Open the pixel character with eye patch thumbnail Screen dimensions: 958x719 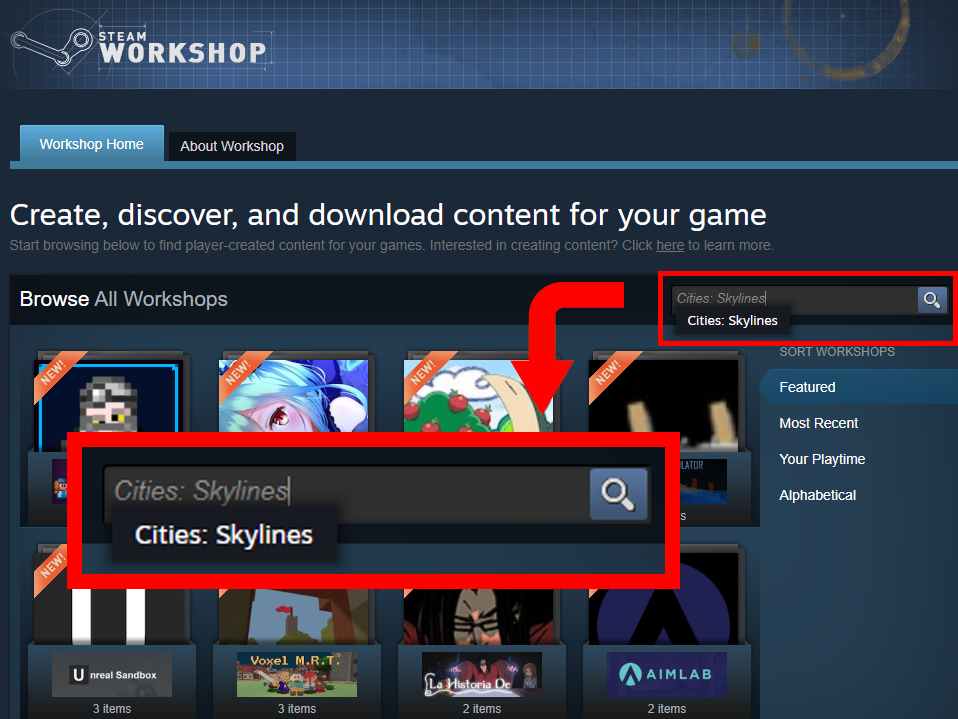108,396
